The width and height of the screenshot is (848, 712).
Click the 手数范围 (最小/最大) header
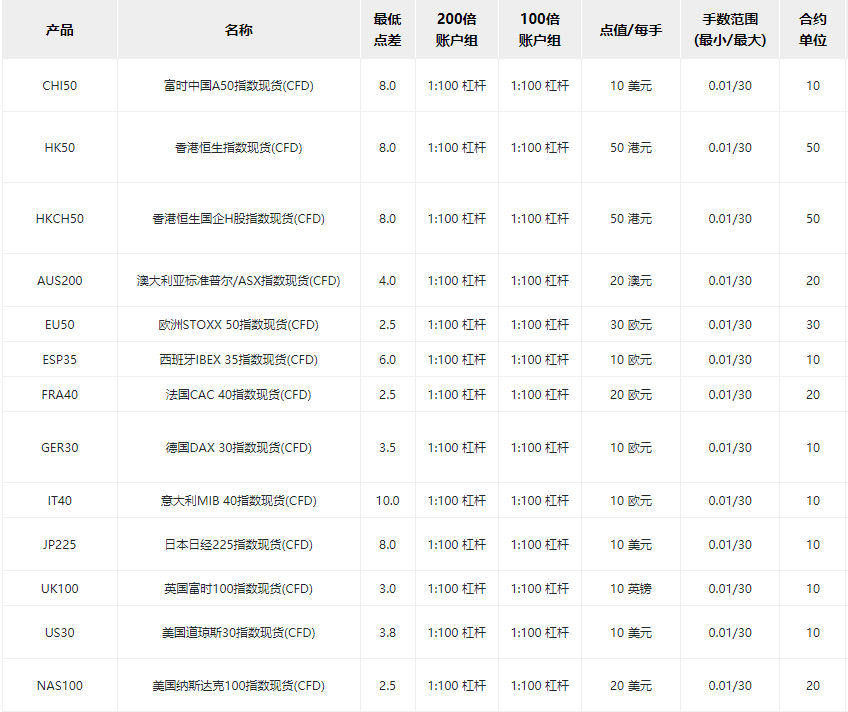729,30
